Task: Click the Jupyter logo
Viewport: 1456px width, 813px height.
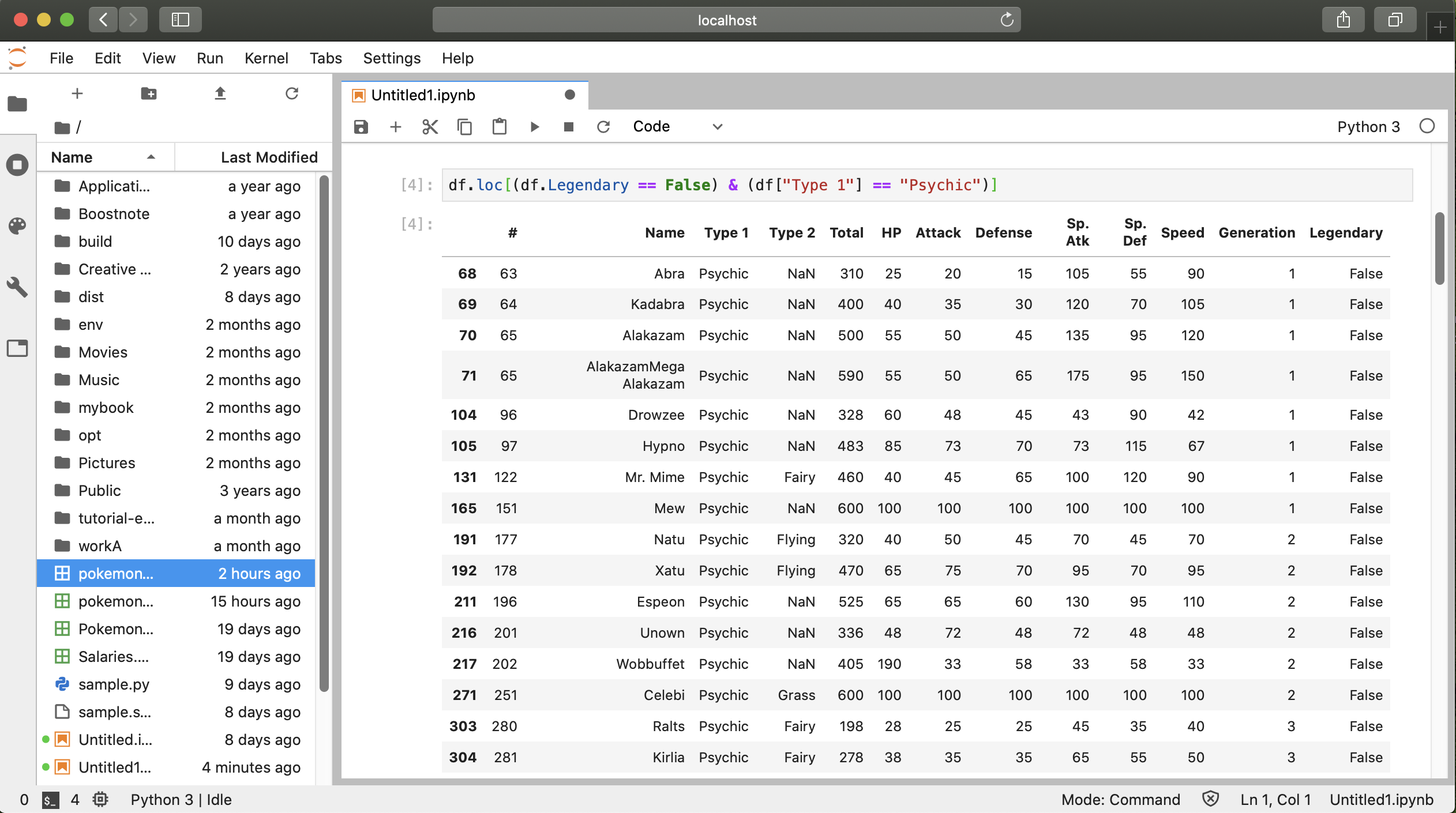Action: (17, 58)
